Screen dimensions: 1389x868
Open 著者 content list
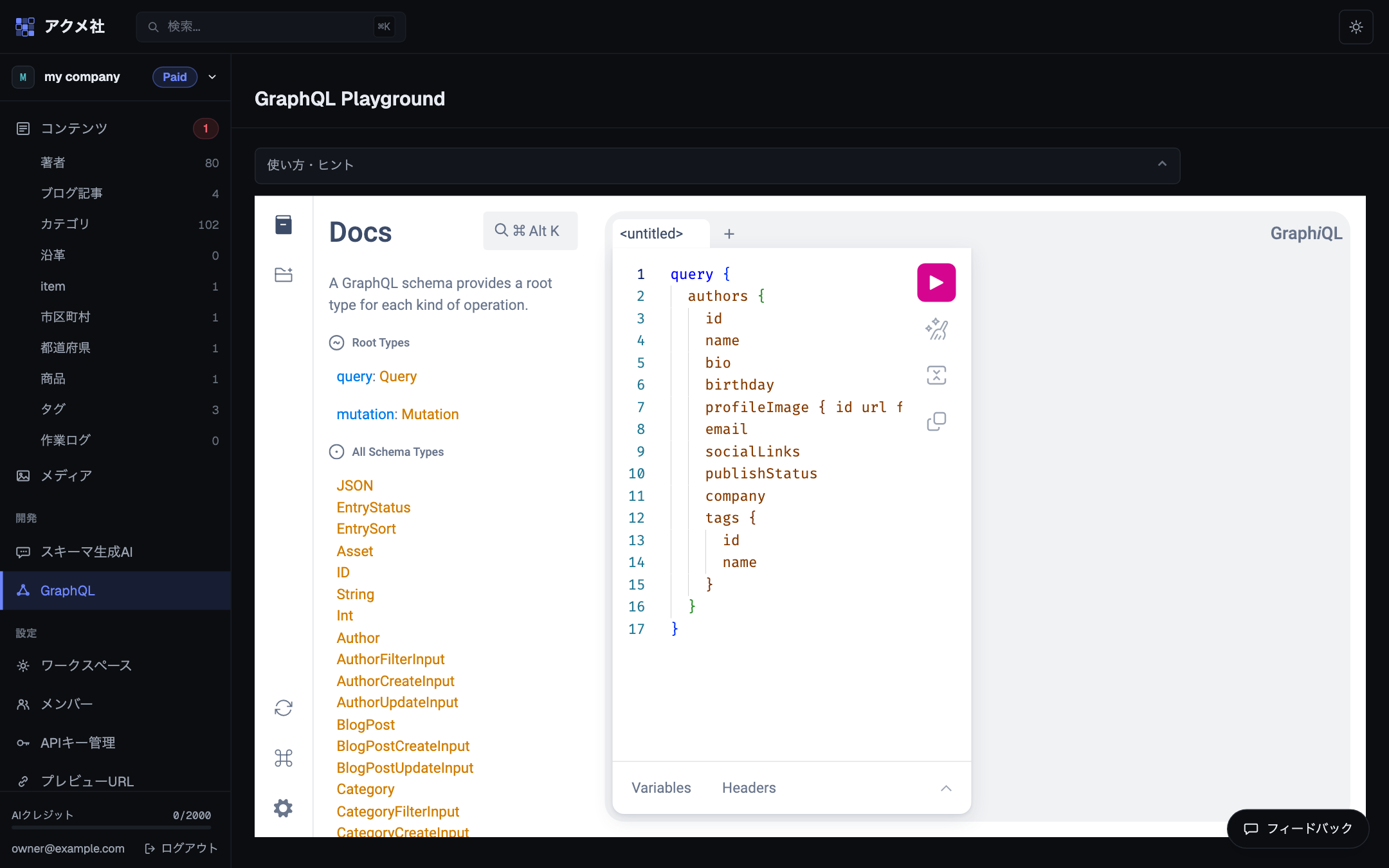129,163
